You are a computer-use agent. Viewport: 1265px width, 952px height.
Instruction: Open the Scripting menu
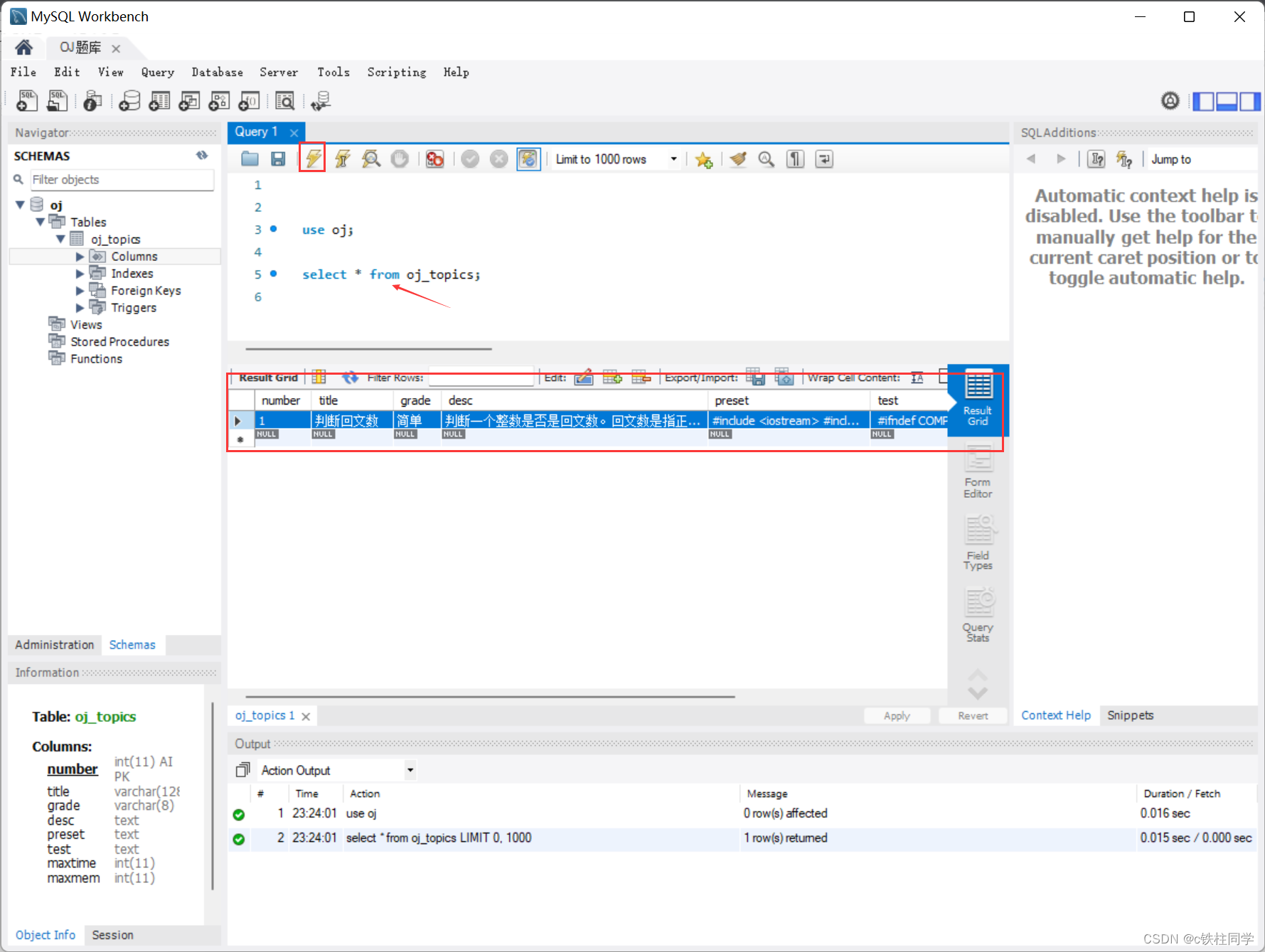tap(397, 72)
